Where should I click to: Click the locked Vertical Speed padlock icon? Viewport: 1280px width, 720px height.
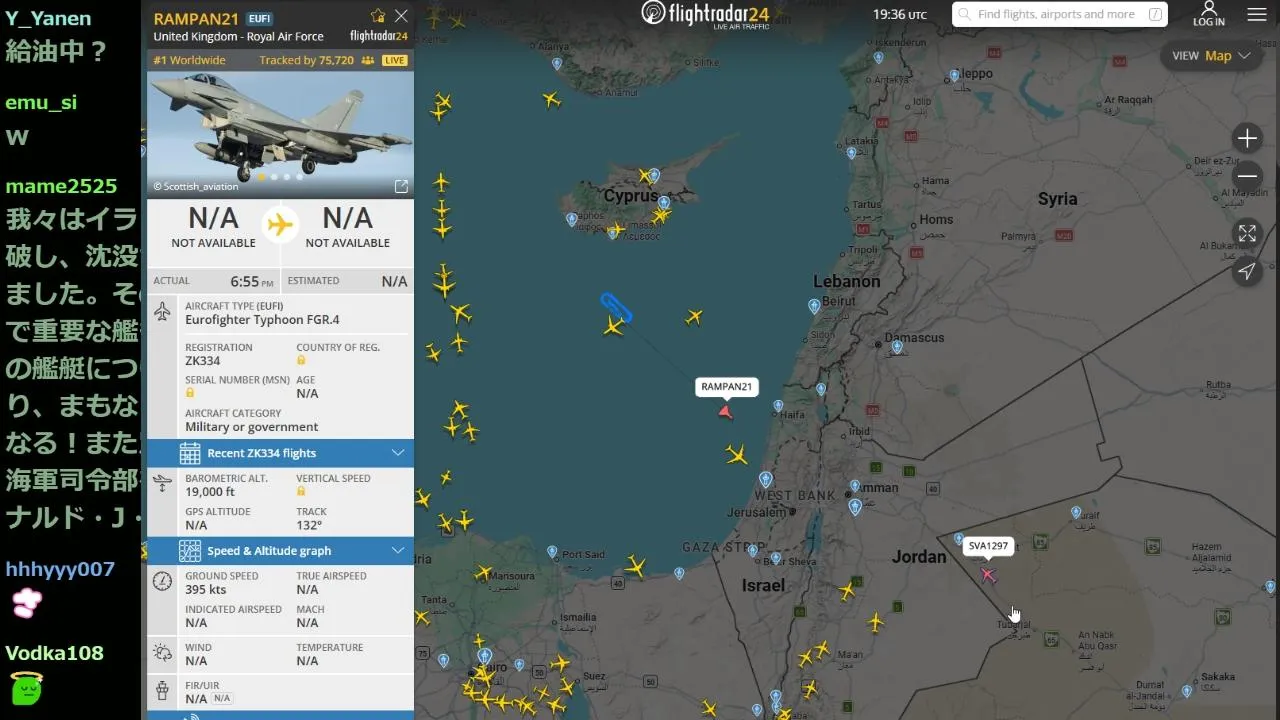301,491
